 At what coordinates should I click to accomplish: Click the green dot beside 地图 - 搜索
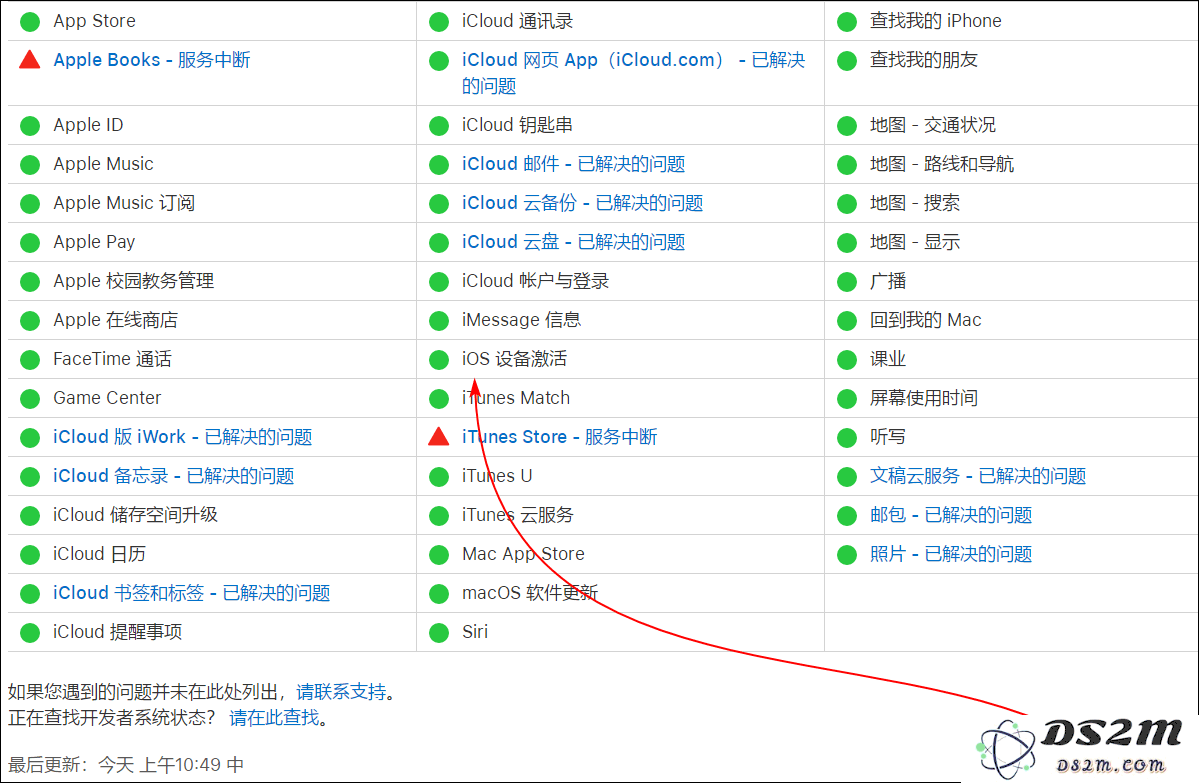point(847,203)
